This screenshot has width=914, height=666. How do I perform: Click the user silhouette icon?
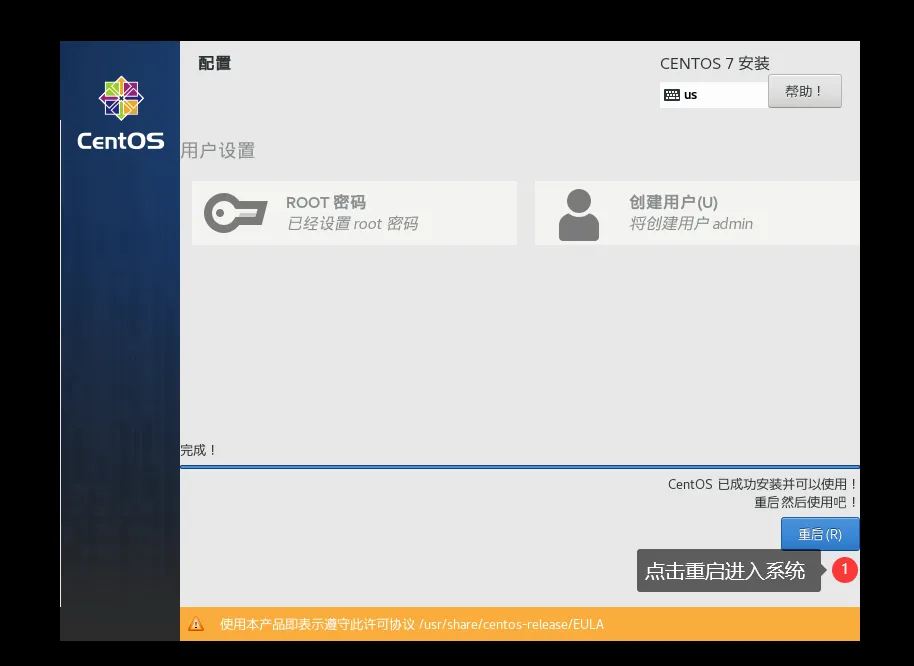(579, 214)
